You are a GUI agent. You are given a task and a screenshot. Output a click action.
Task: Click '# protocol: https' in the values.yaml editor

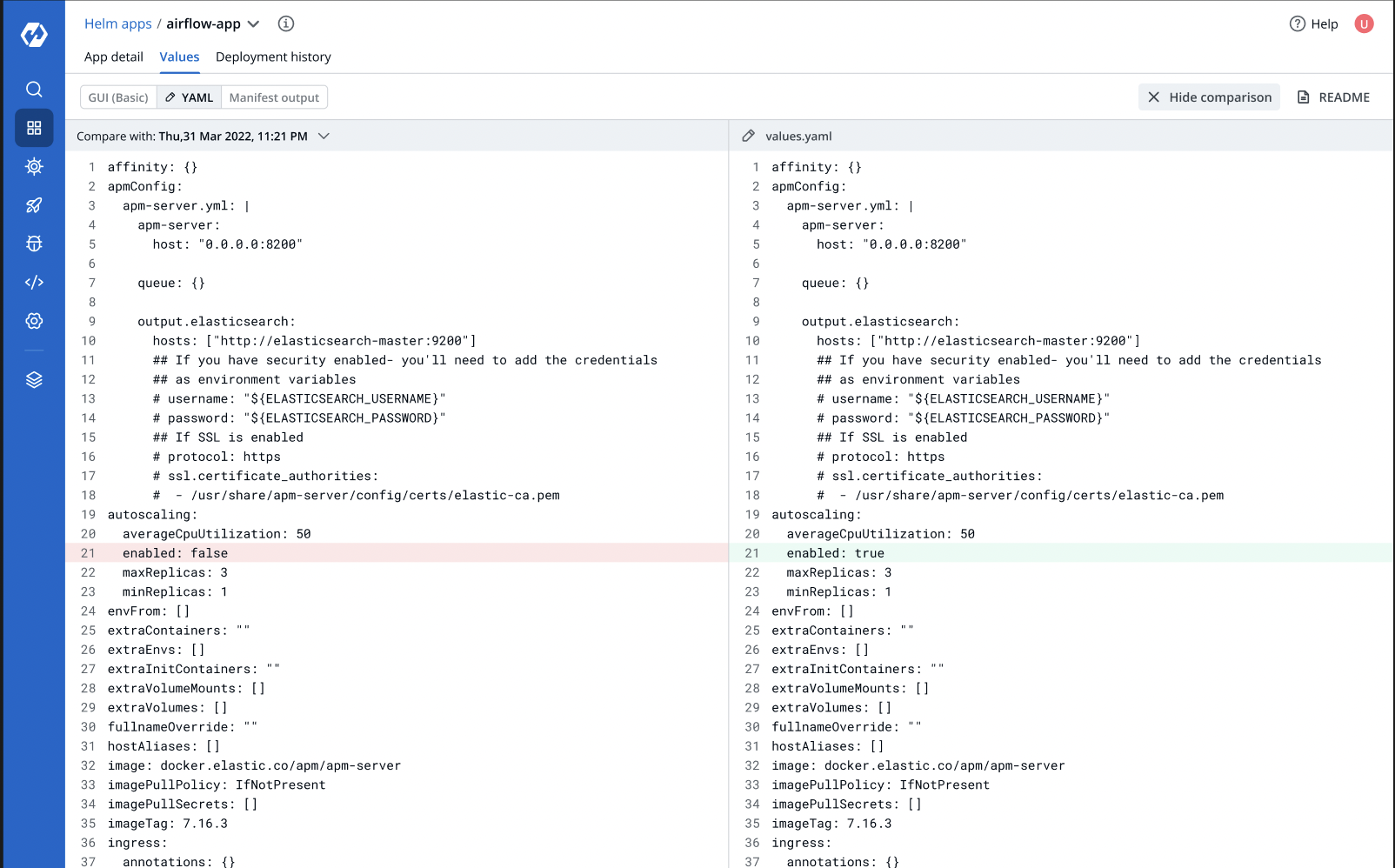pos(880,457)
